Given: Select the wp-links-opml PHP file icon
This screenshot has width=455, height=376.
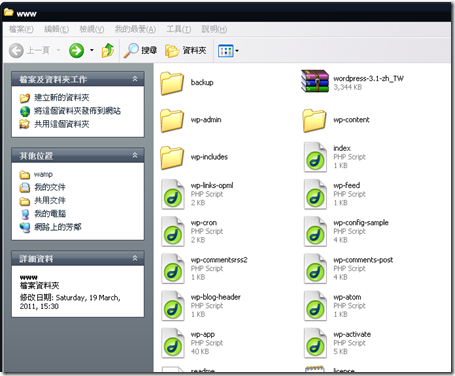Looking at the screenshot, I should [173, 194].
